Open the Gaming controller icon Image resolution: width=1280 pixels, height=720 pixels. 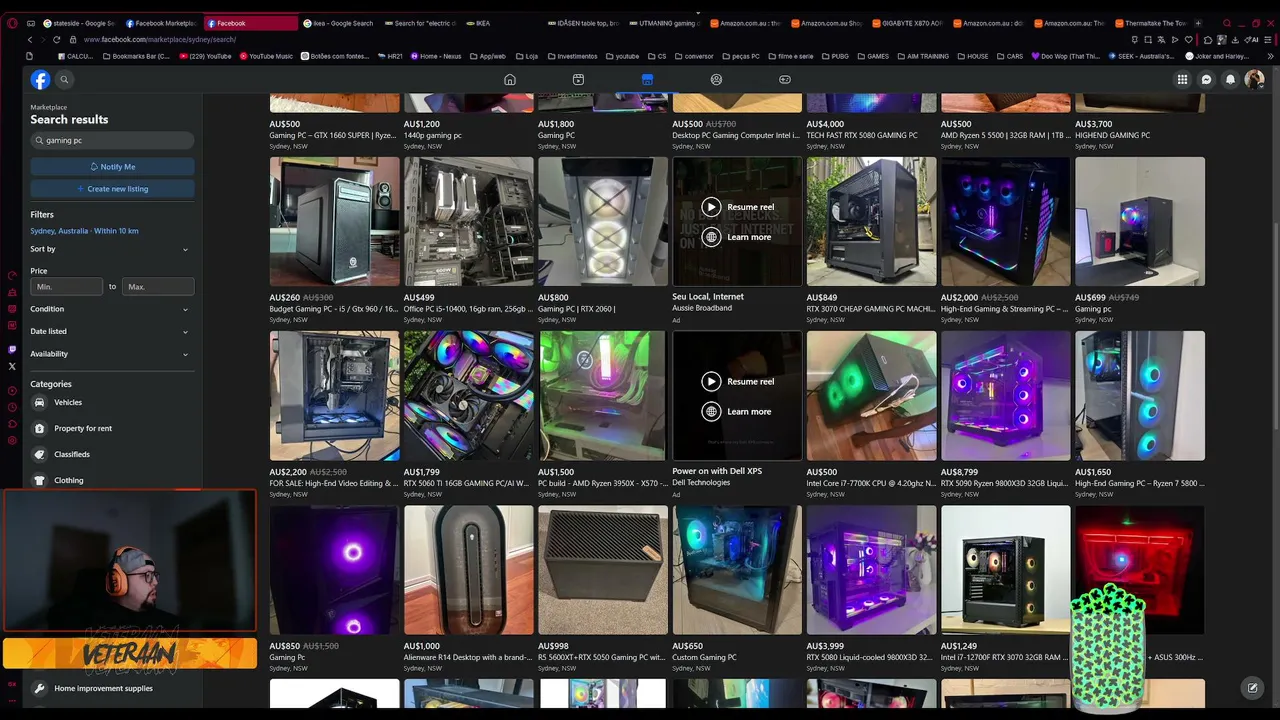click(x=785, y=80)
